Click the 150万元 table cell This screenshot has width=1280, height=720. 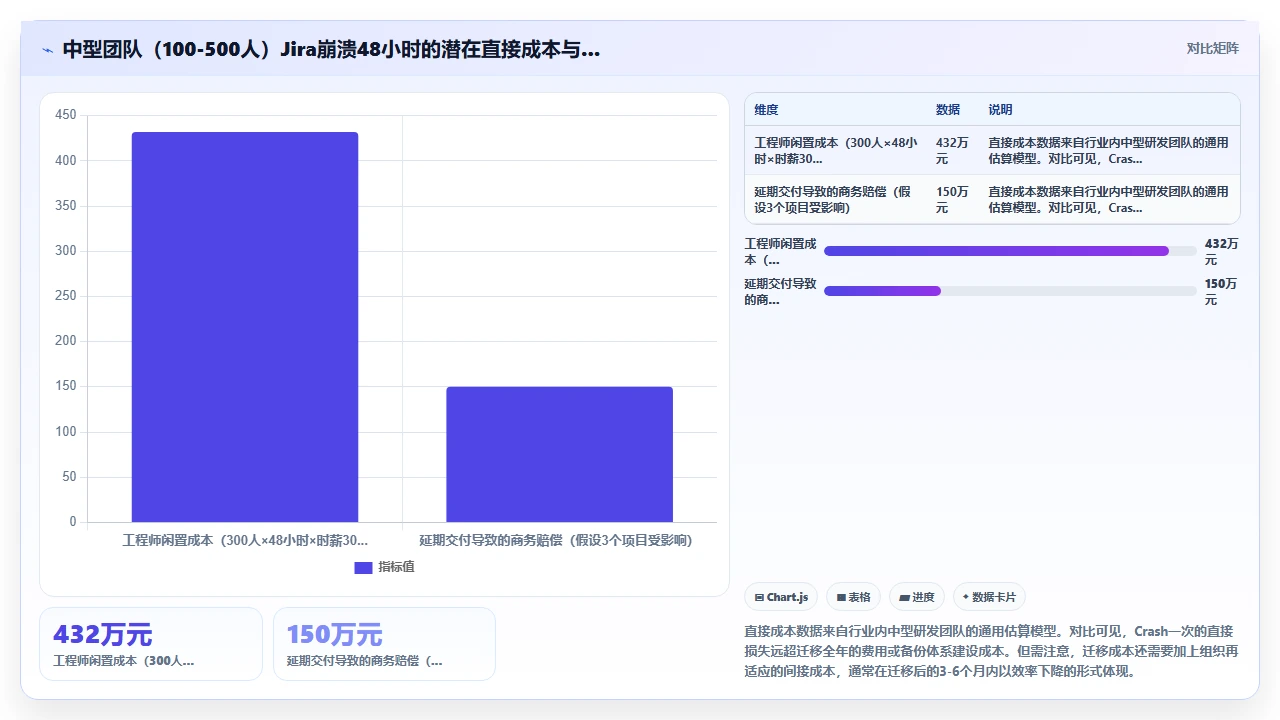point(952,200)
